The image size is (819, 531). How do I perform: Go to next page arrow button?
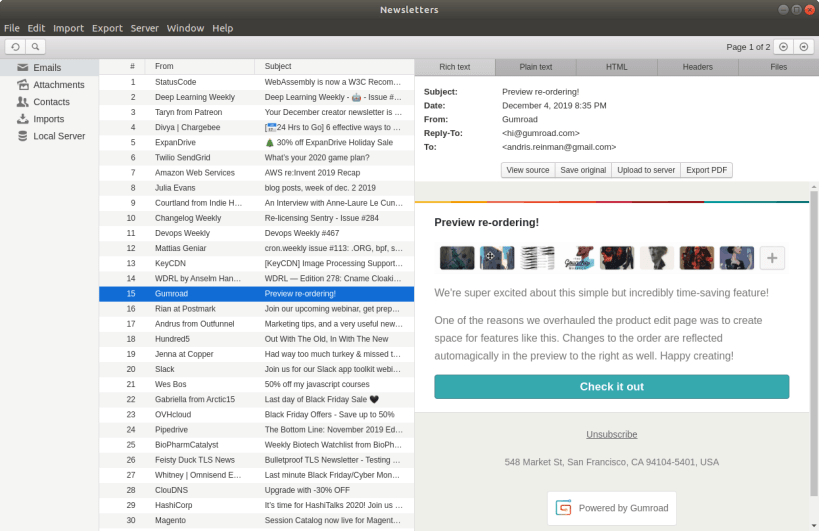[x=804, y=47]
